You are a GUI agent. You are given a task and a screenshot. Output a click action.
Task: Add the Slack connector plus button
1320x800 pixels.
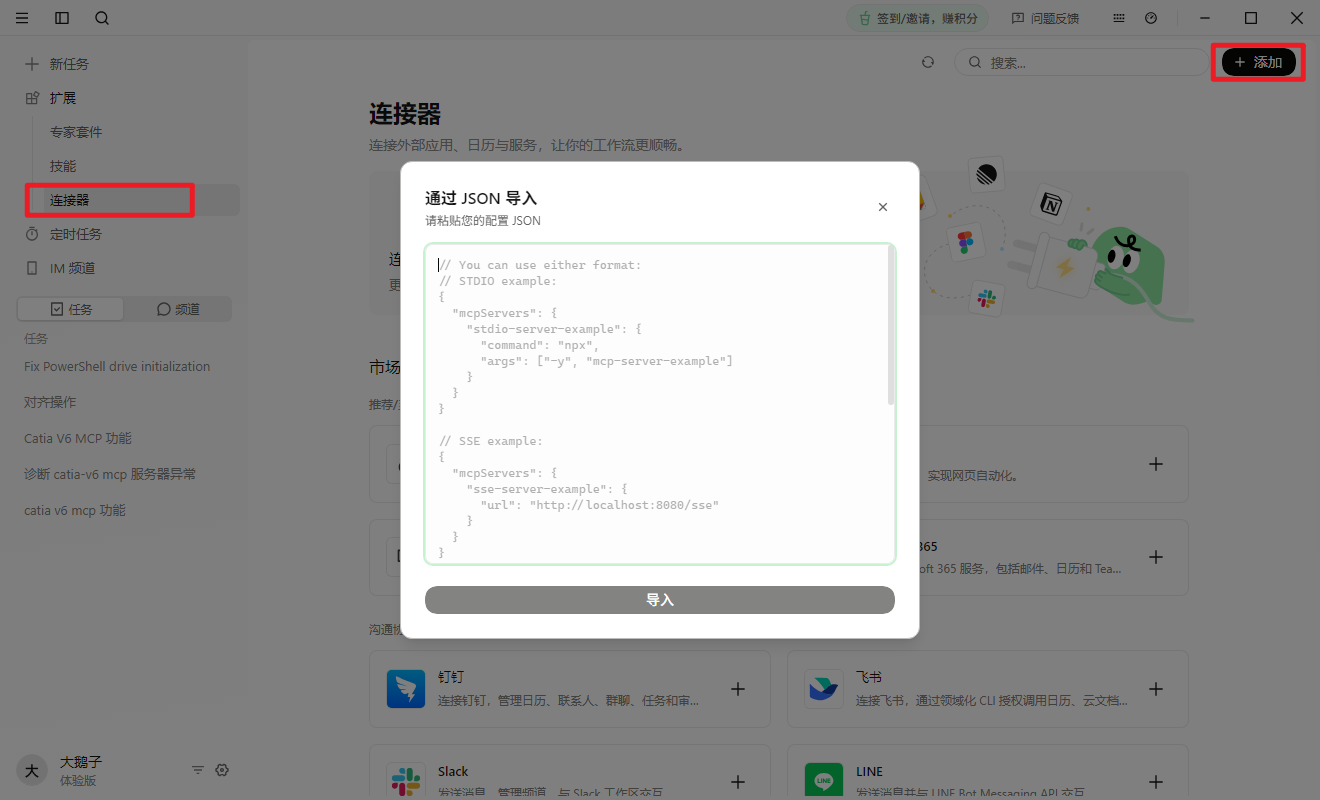pyautogui.click(x=738, y=782)
